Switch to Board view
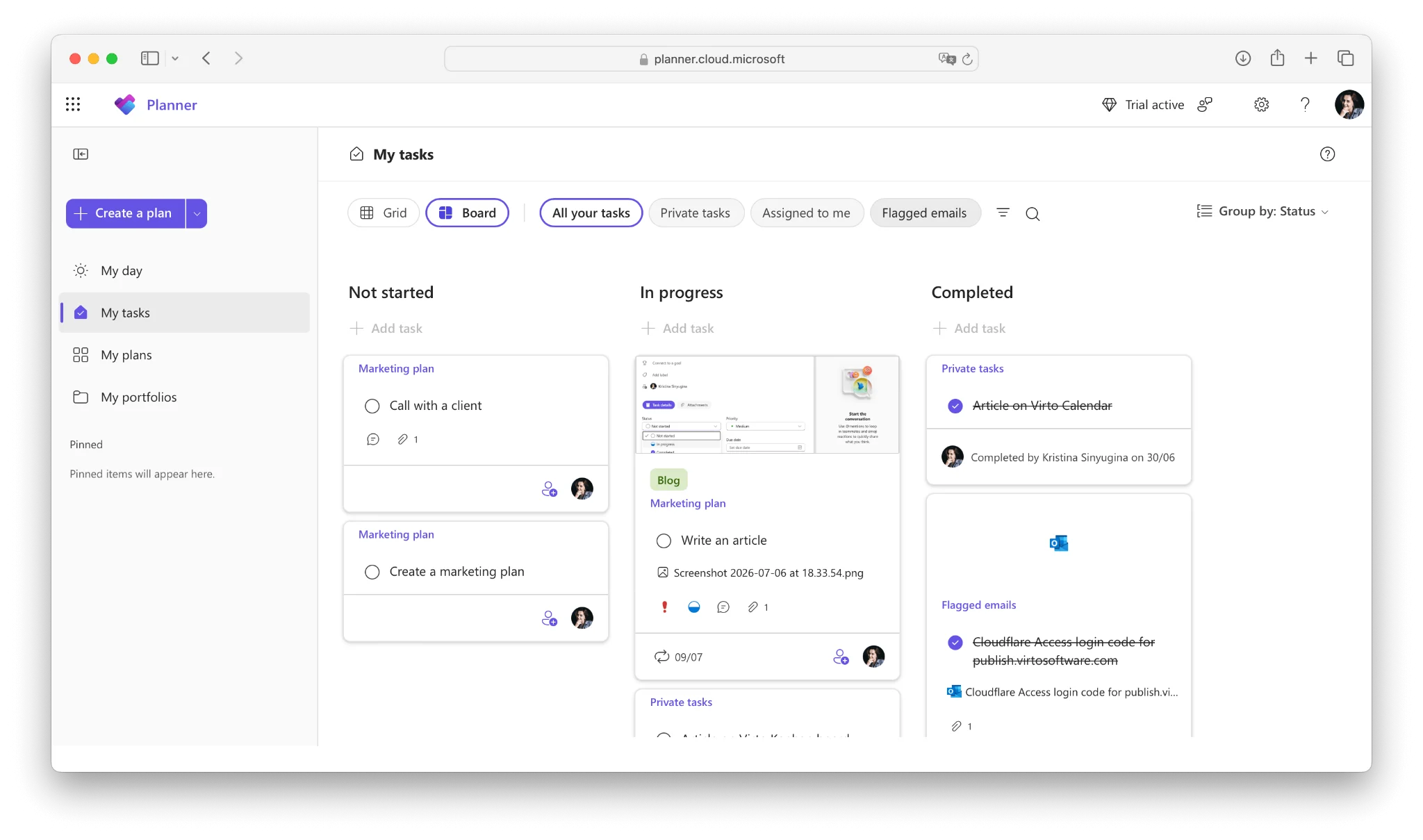This screenshot has width=1423, height=840. point(467,213)
